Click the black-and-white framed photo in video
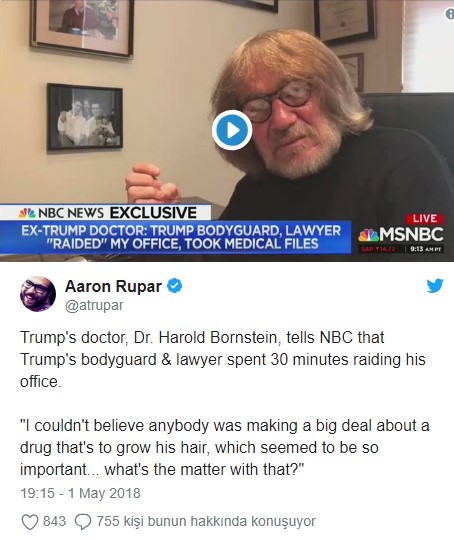 pos(85,117)
